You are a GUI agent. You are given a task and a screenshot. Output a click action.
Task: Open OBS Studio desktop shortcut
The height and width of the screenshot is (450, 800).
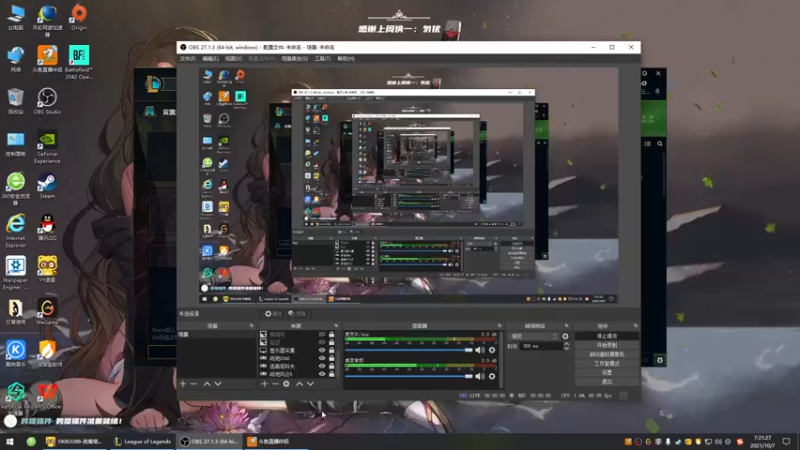pyautogui.click(x=47, y=101)
